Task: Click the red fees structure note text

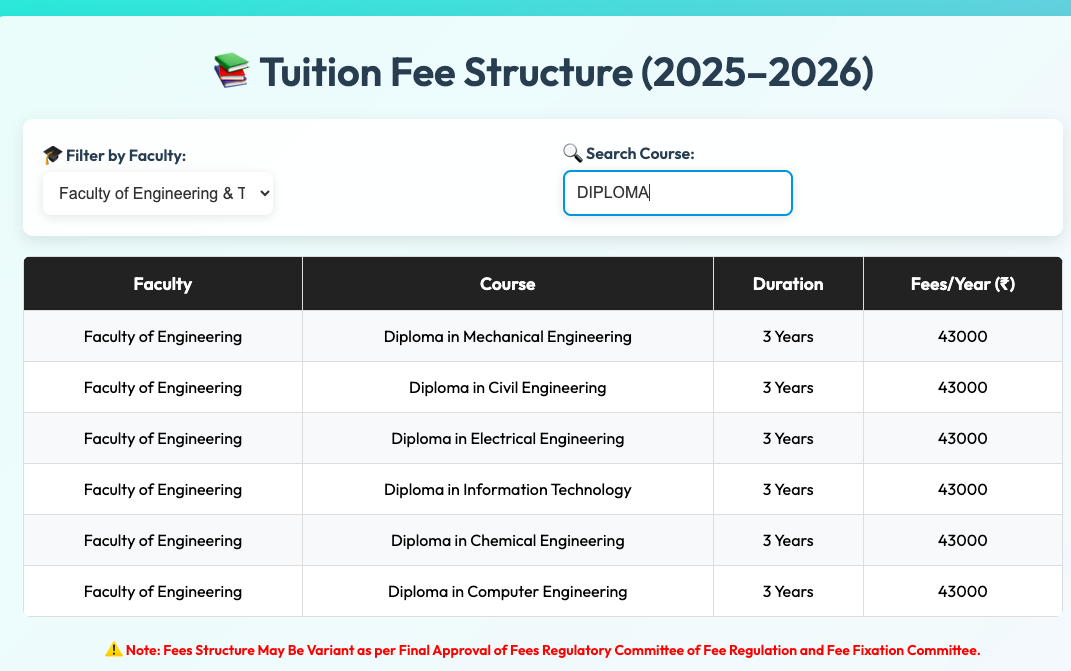Action: point(553,650)
